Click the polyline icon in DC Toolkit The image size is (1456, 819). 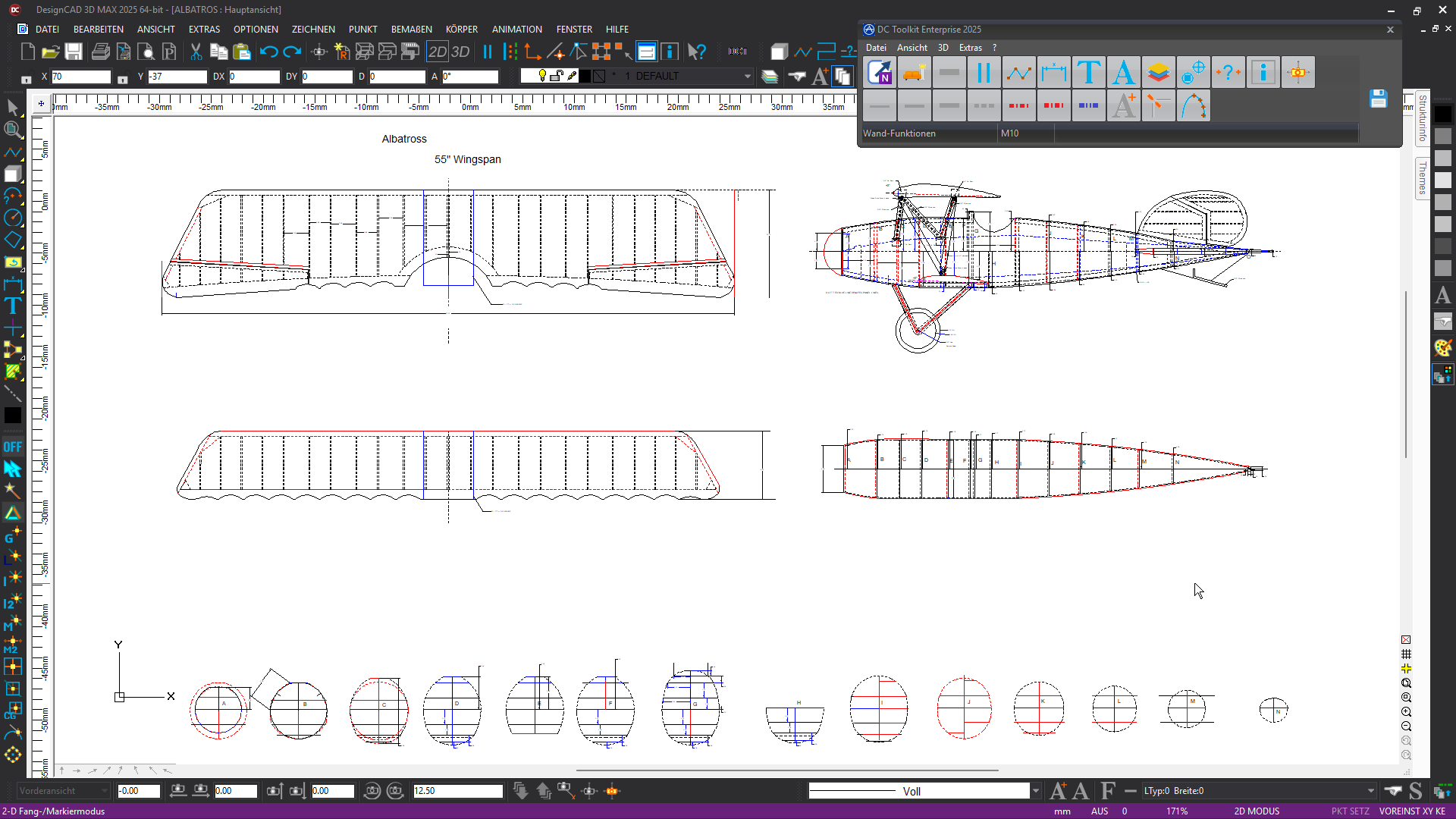[1018, 73]
